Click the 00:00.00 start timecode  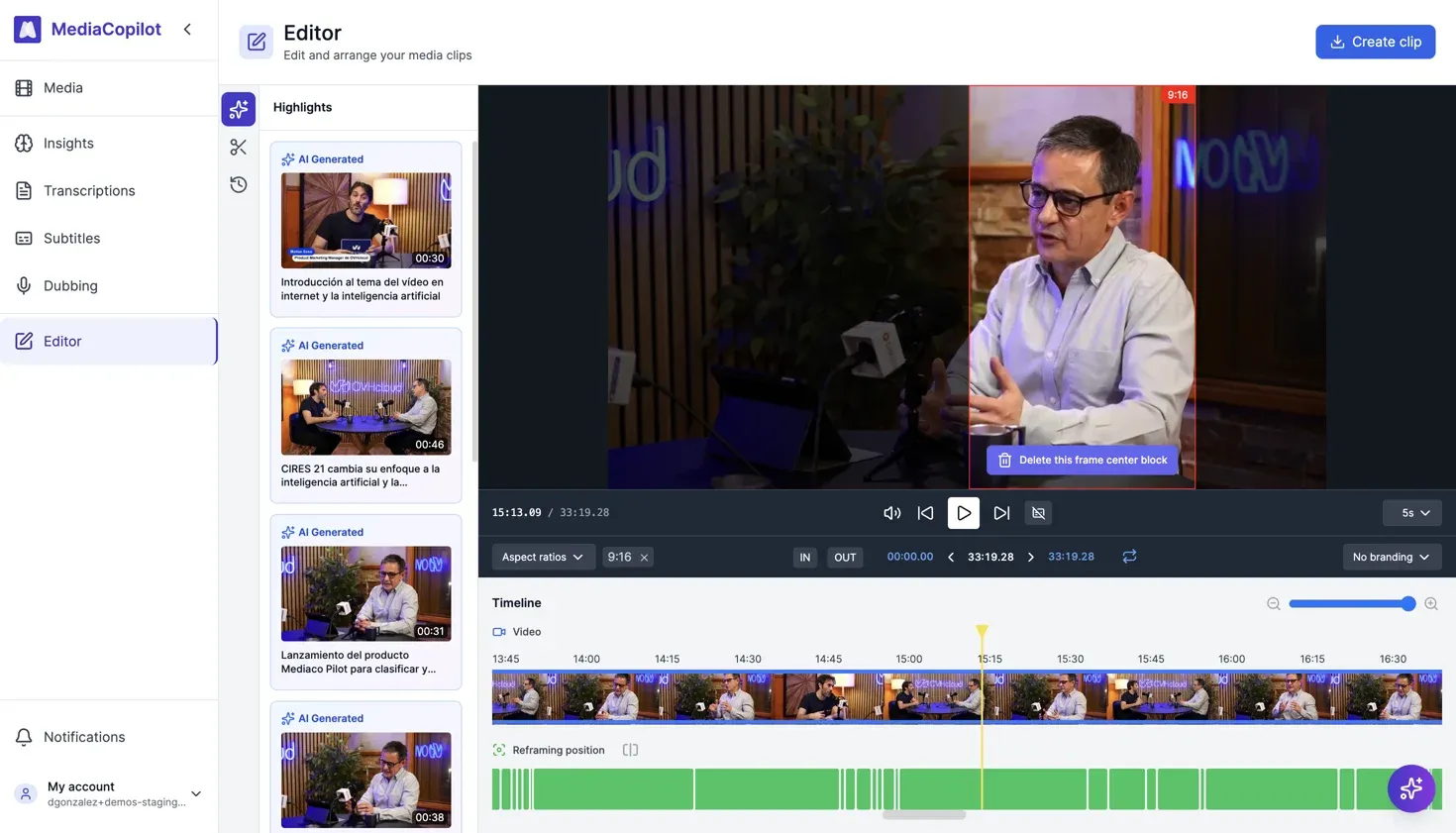point(909,557)
